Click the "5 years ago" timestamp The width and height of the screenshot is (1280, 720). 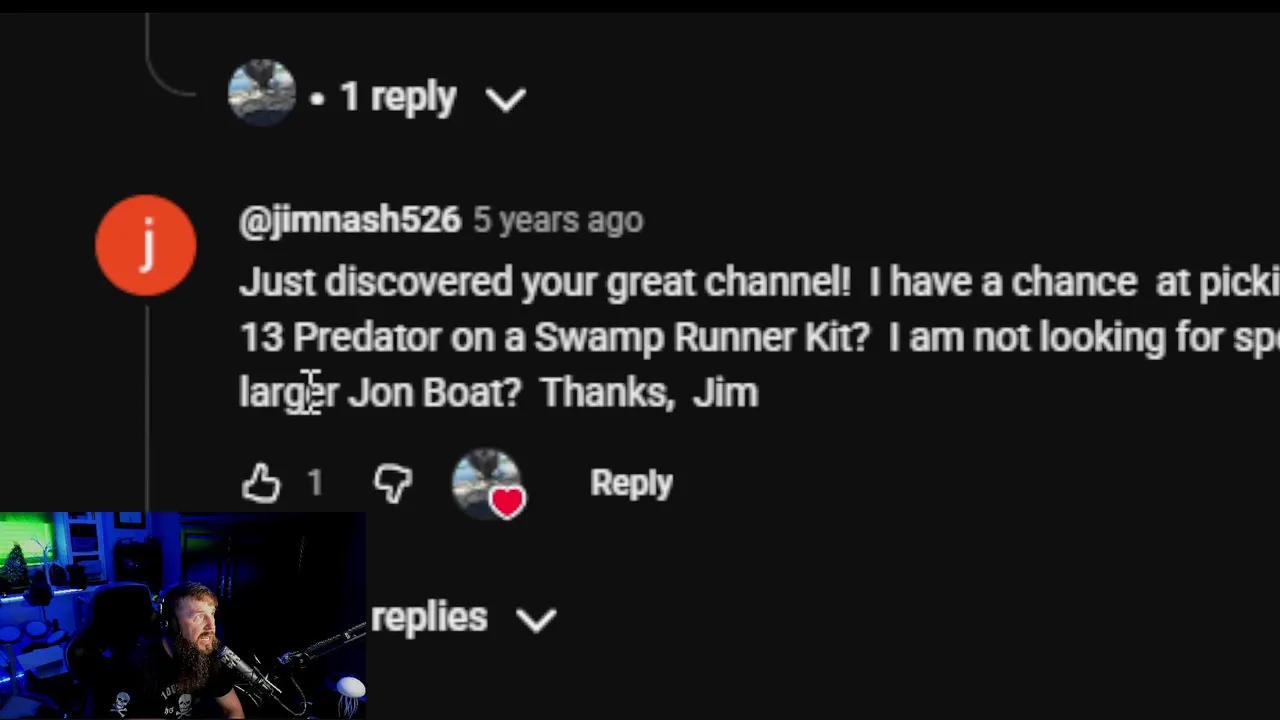tap(558, 220)
